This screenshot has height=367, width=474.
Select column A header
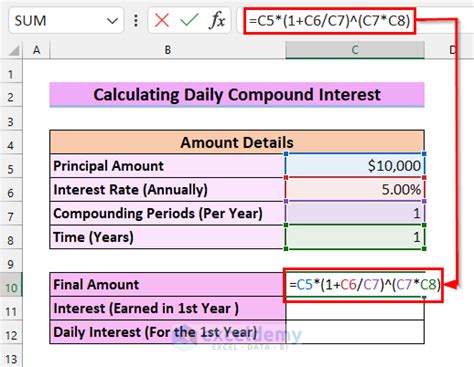36,50
